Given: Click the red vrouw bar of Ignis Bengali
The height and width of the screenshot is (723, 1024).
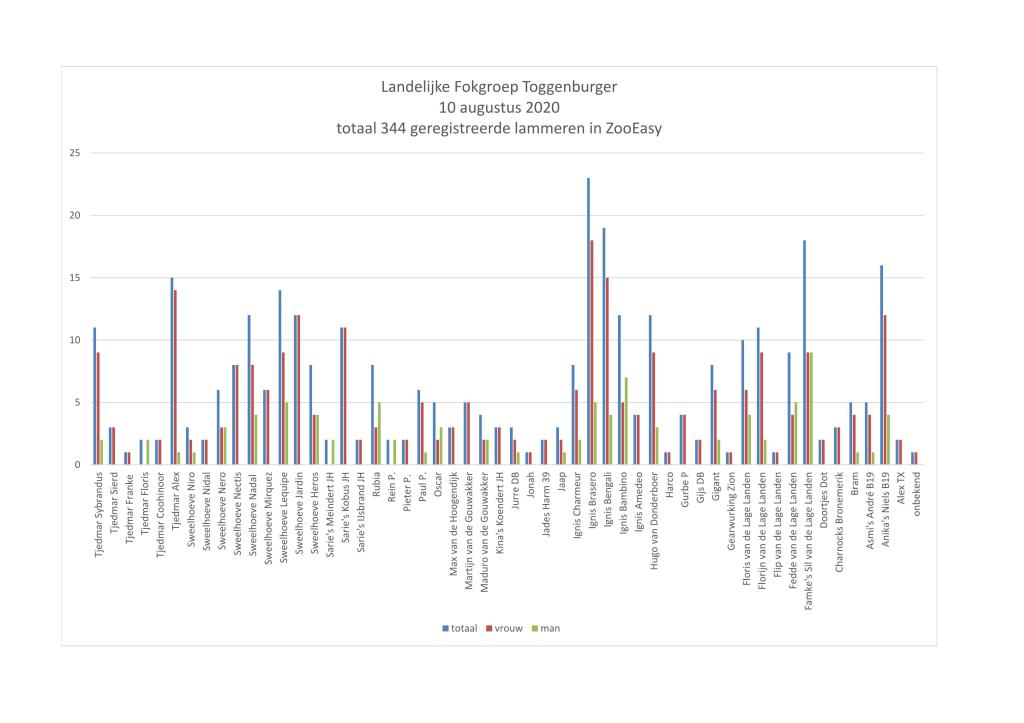Looking at the screenshot, I should (x=607, y=370).
